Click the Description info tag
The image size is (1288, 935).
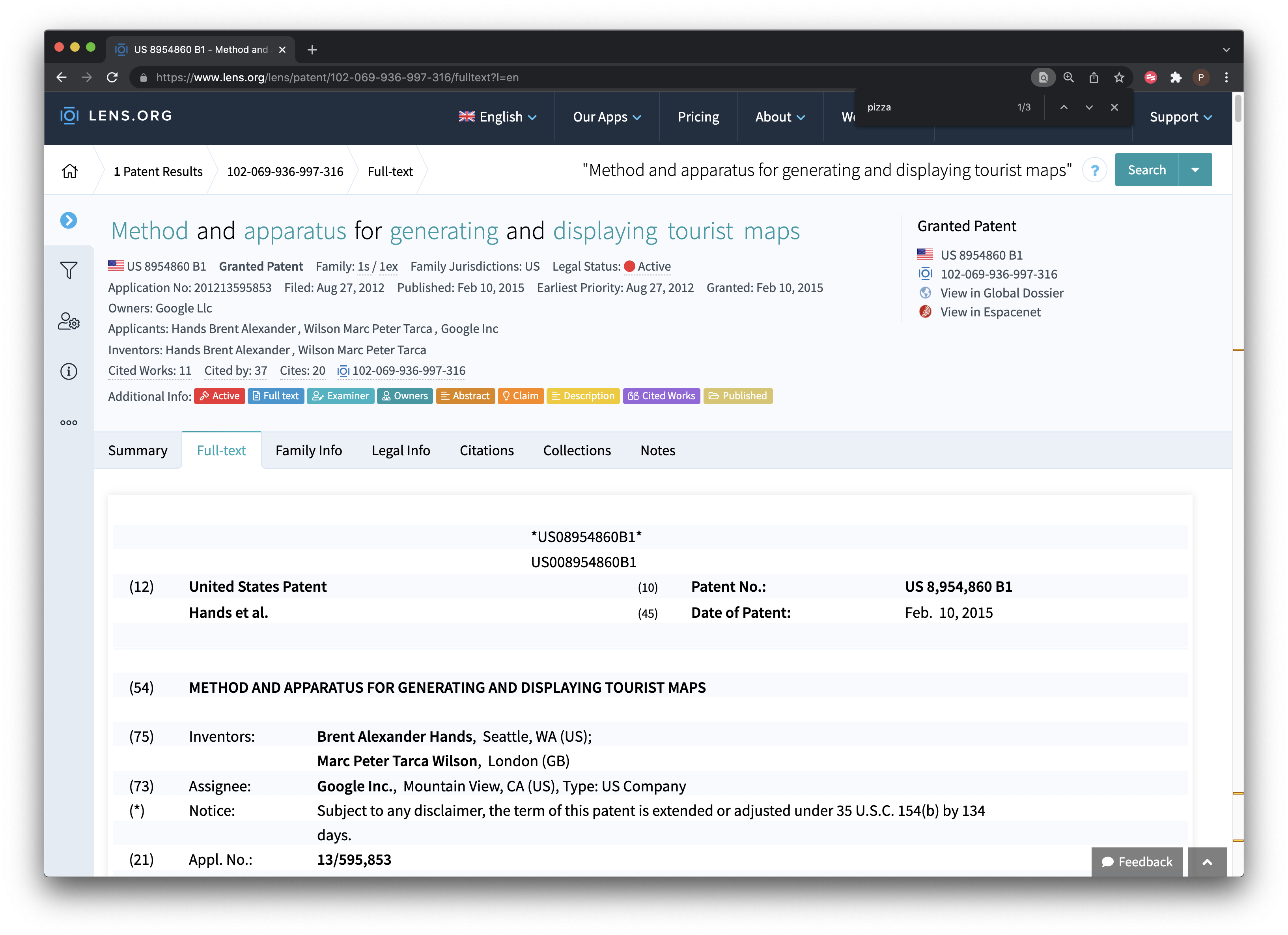(583, 396)
